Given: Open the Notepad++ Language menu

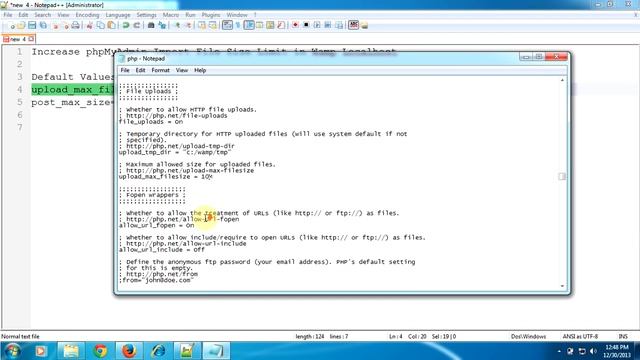Looking at the screenshot, I should [118, 15].
